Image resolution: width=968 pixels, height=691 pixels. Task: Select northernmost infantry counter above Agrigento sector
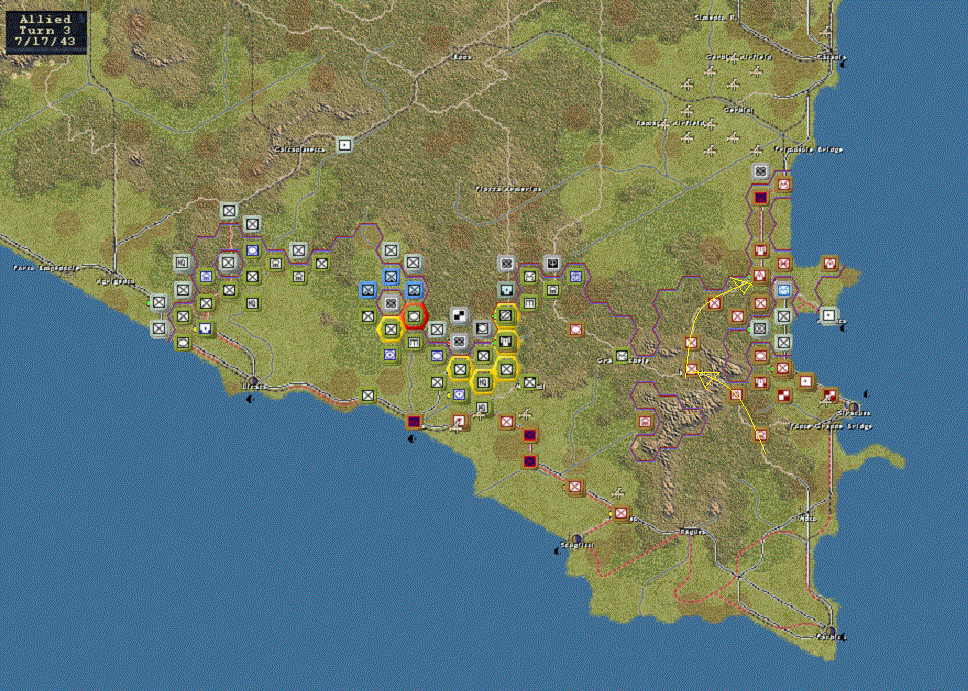229,211
